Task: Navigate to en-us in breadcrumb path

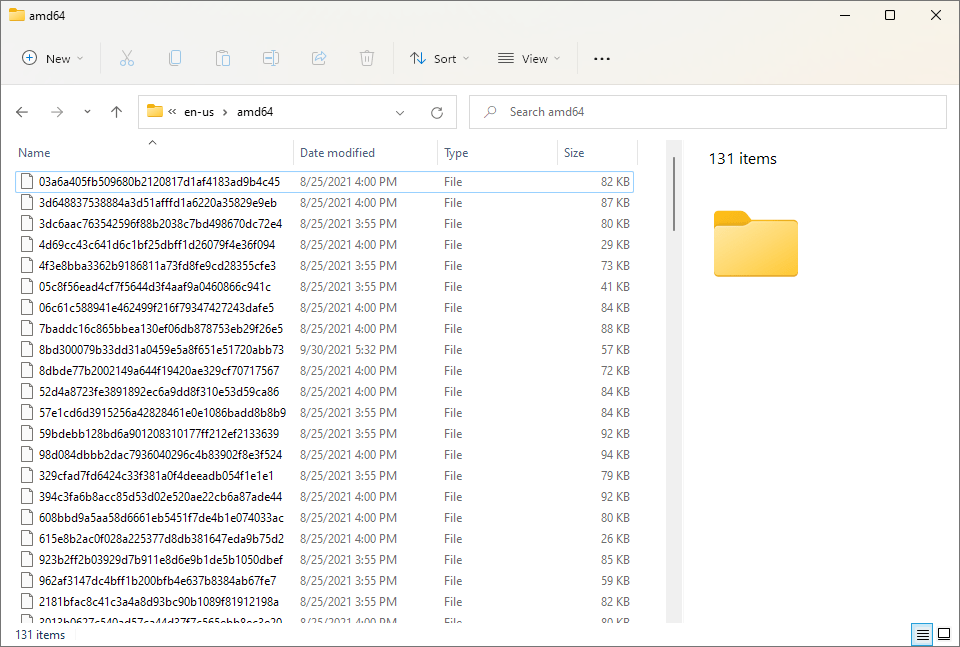Action: [199, 112]
